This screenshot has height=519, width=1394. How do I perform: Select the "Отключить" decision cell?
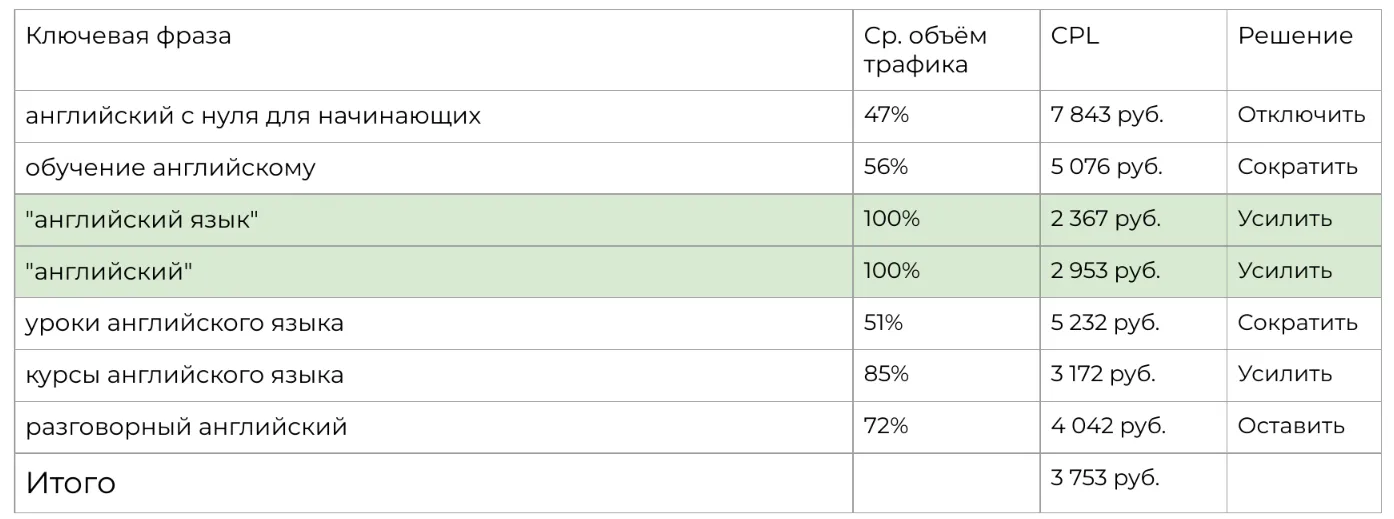coord(1301,115)
